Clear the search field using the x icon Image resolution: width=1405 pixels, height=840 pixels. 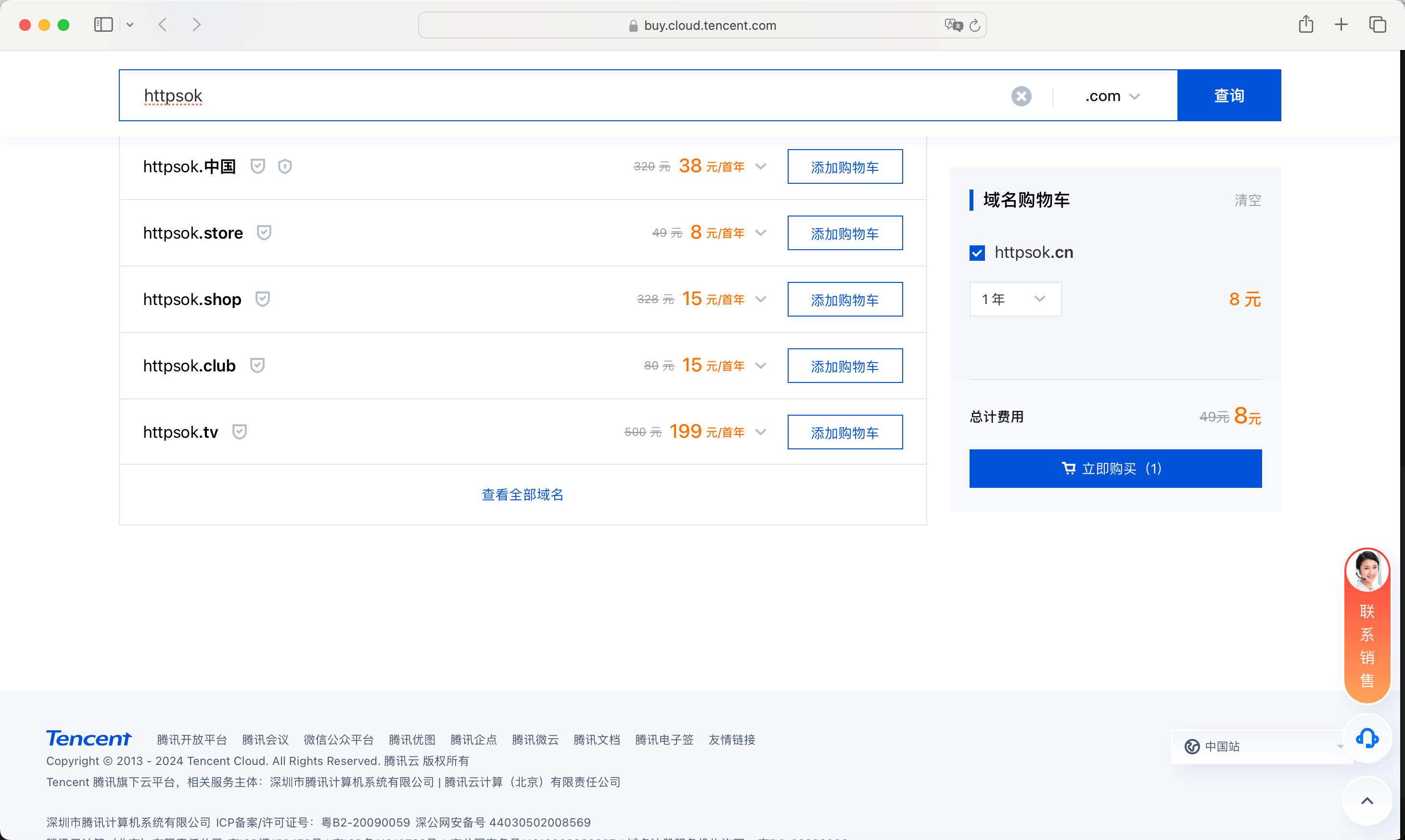(1021, 96)
